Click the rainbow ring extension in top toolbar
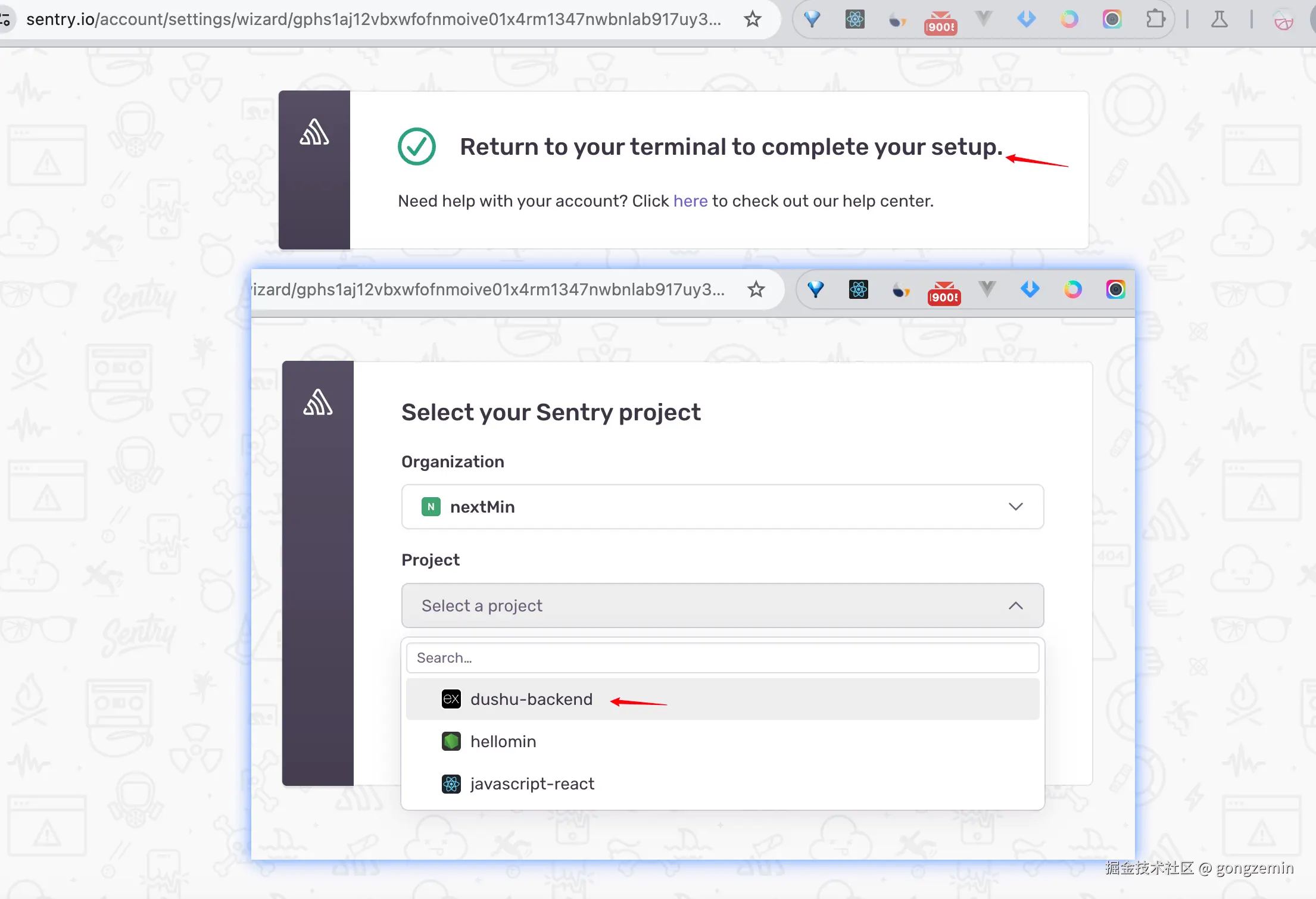 [x=1069, y=20]
